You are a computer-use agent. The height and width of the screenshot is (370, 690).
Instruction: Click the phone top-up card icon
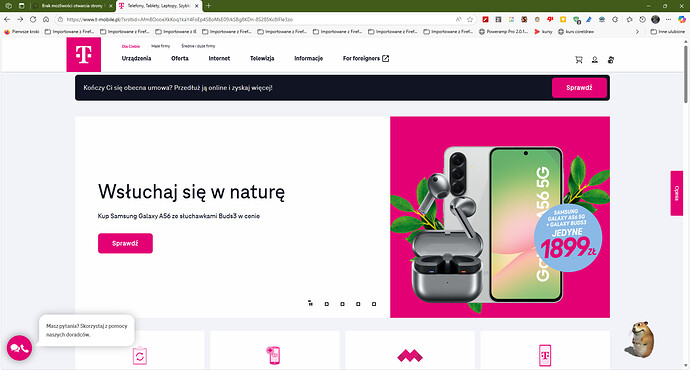click(273, 355)
